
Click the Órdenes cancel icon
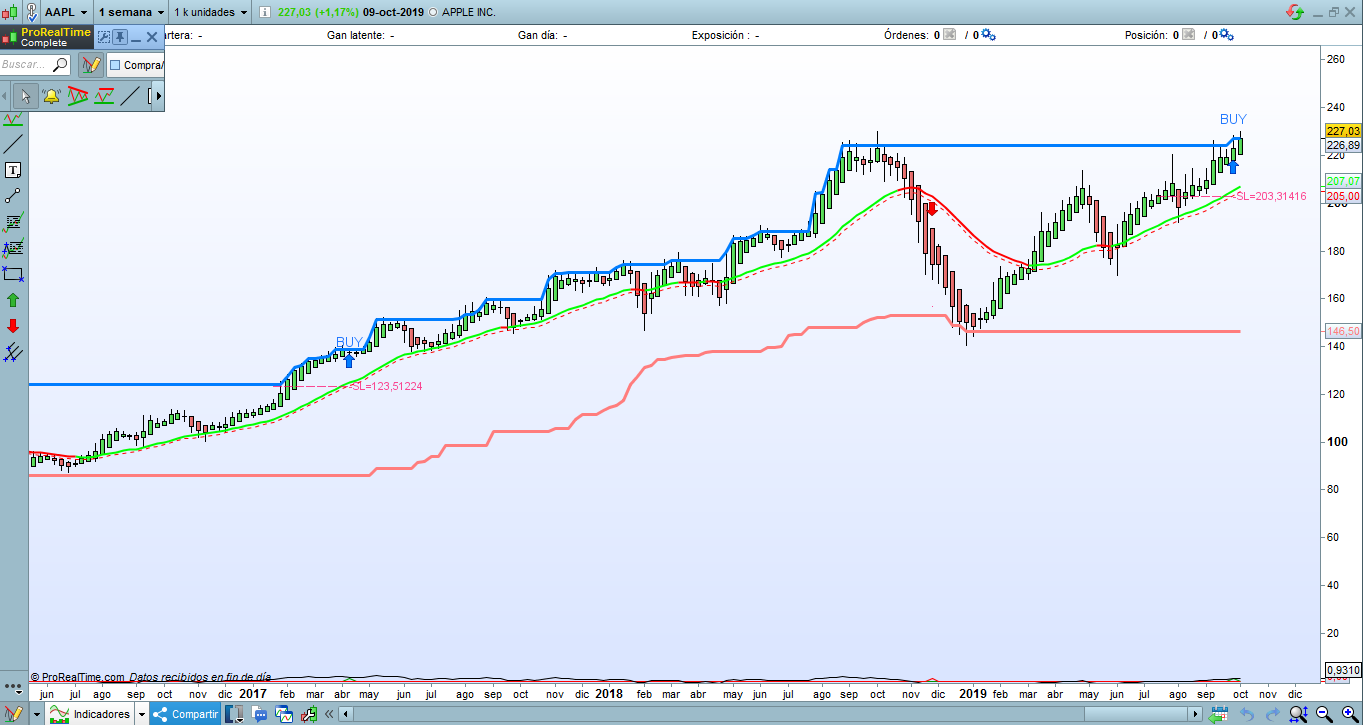click(951, 35)
